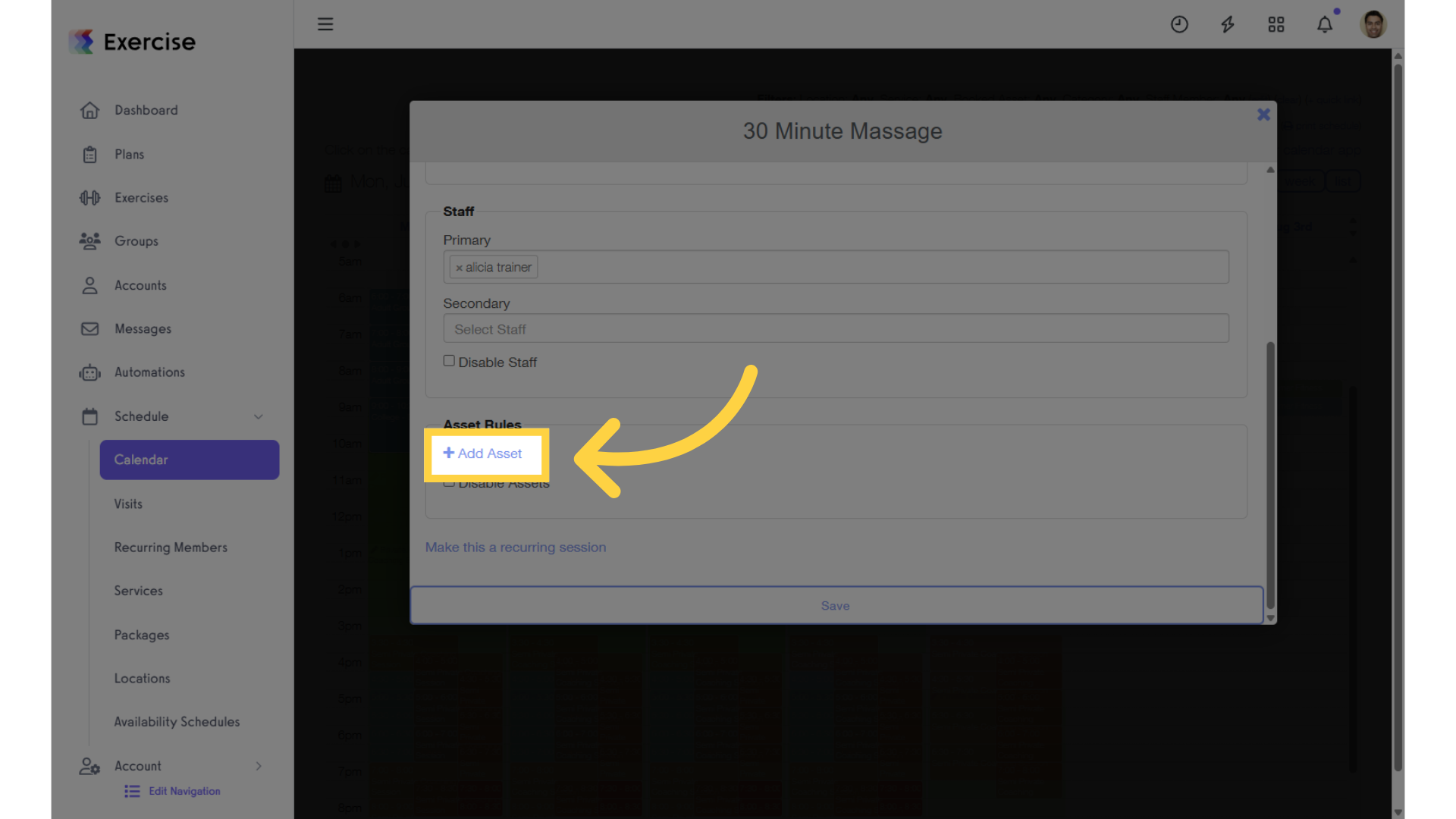Go to Dashboard
The width and height of the screenshot is (1456, 819).
click(146, 111)
